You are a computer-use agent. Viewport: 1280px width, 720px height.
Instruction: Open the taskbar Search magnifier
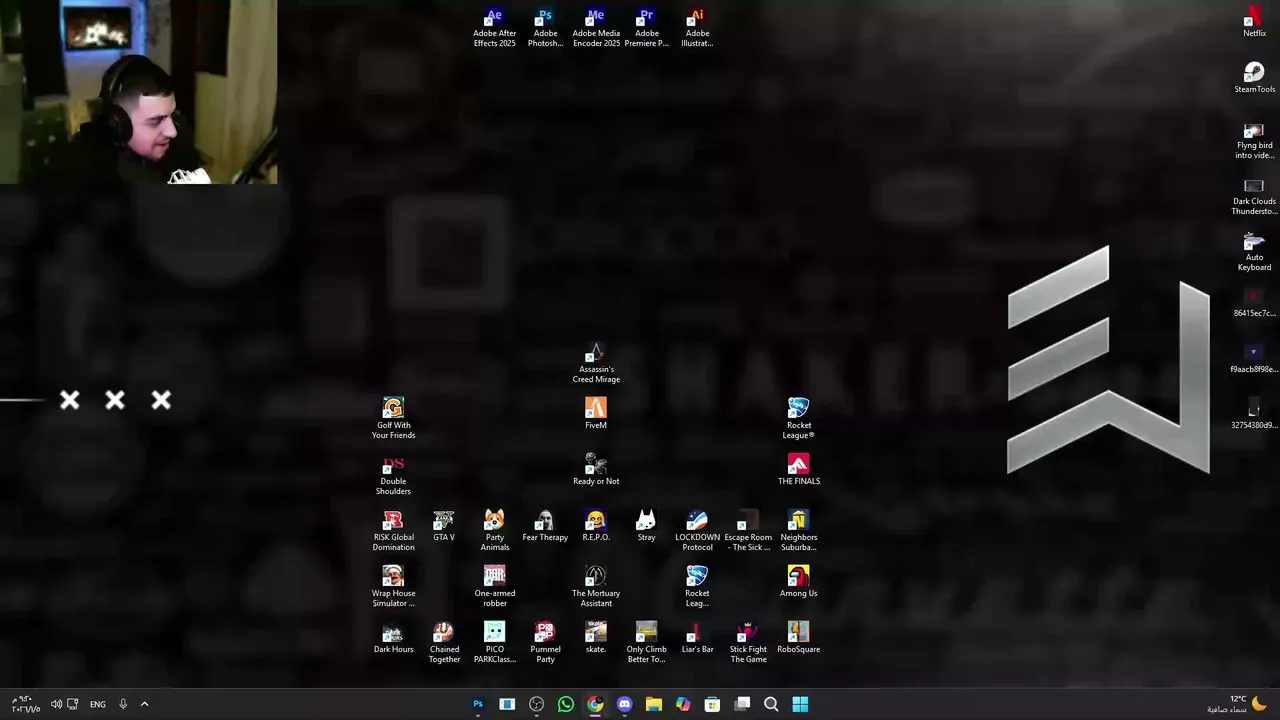[x=771, y=704]
